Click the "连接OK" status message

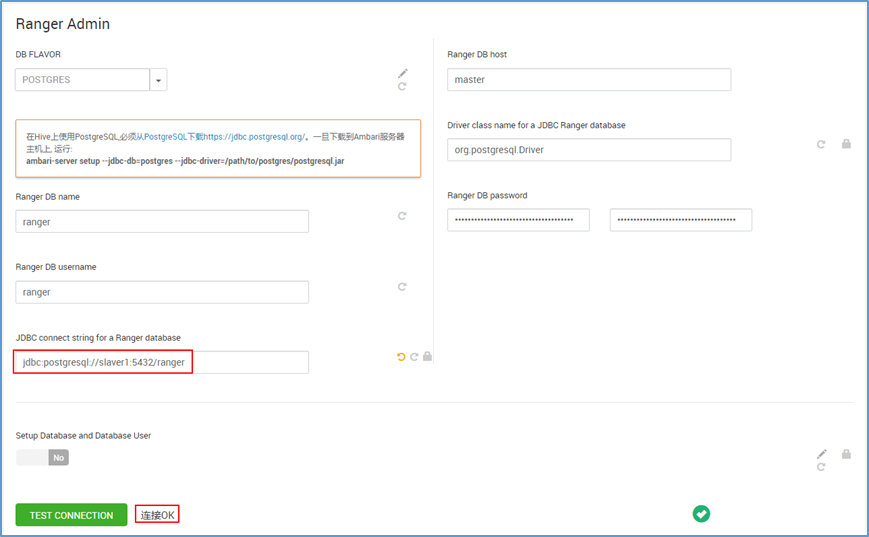click(157, 515)
